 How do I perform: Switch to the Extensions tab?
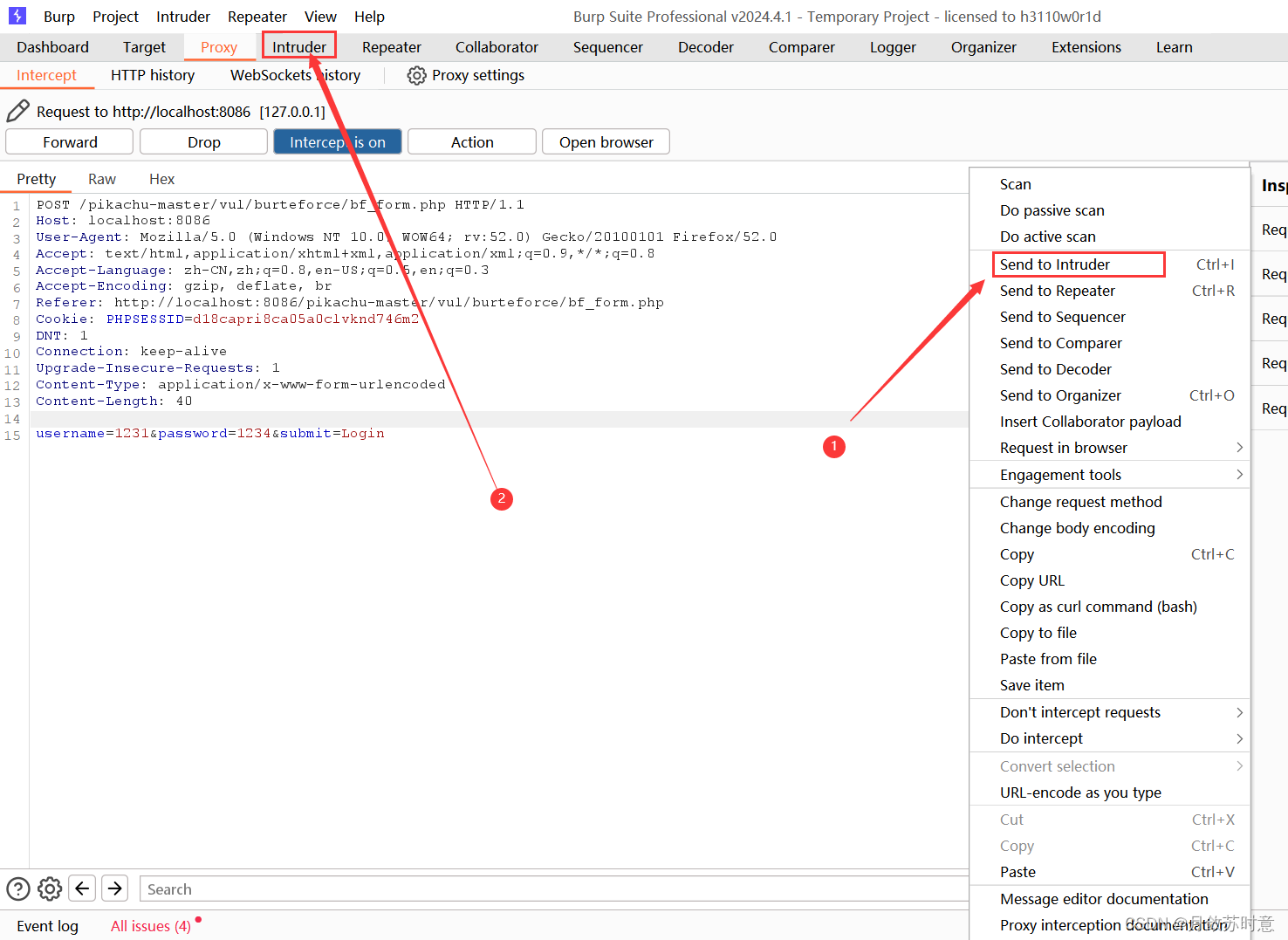pyautogui.click(x=1086, y=47)
